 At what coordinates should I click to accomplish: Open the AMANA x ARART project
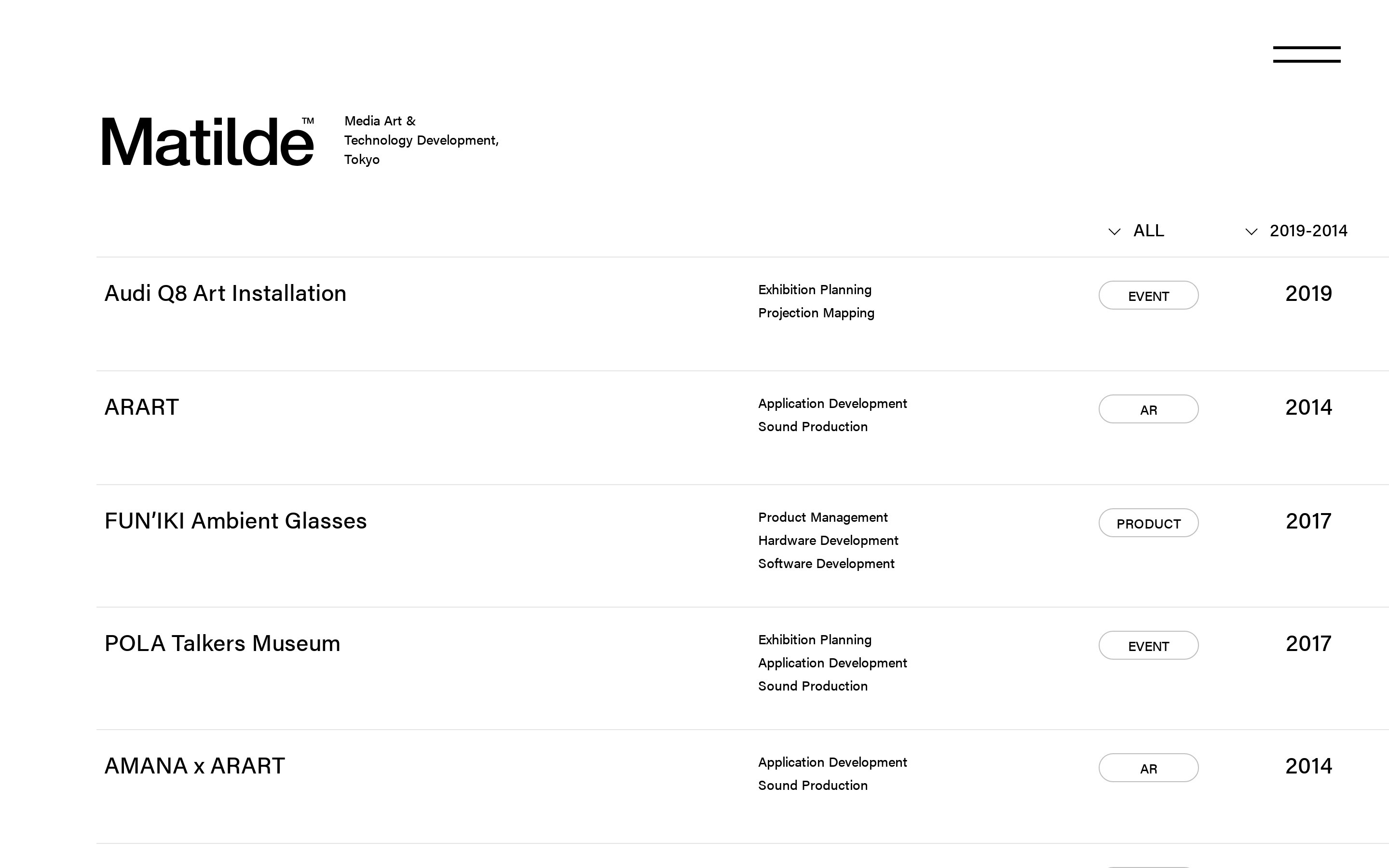coord(194,766)
